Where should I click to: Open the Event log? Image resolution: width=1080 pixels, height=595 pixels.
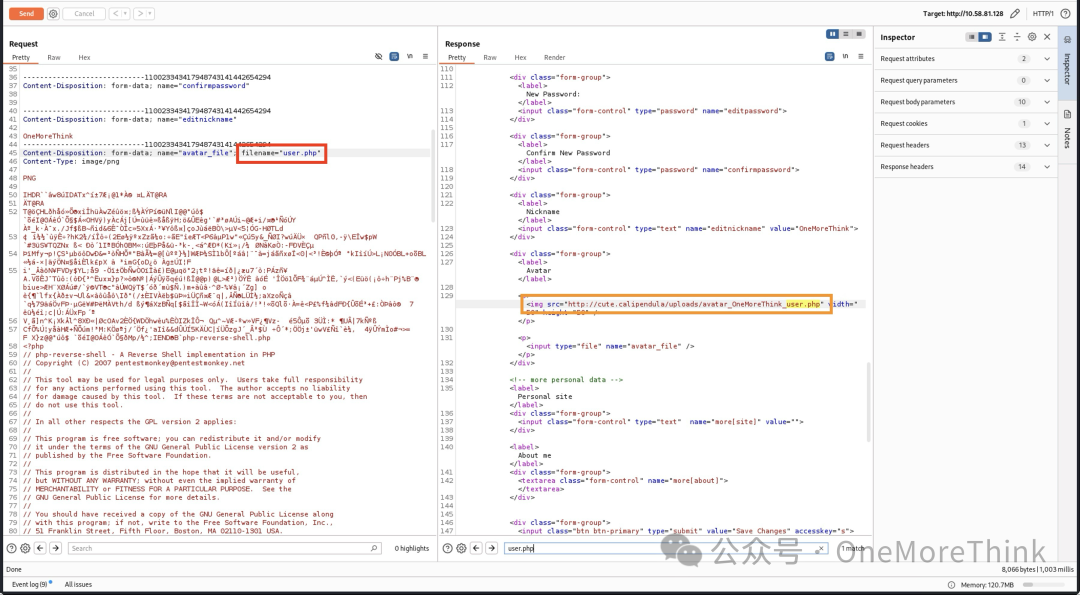[30, 584]
